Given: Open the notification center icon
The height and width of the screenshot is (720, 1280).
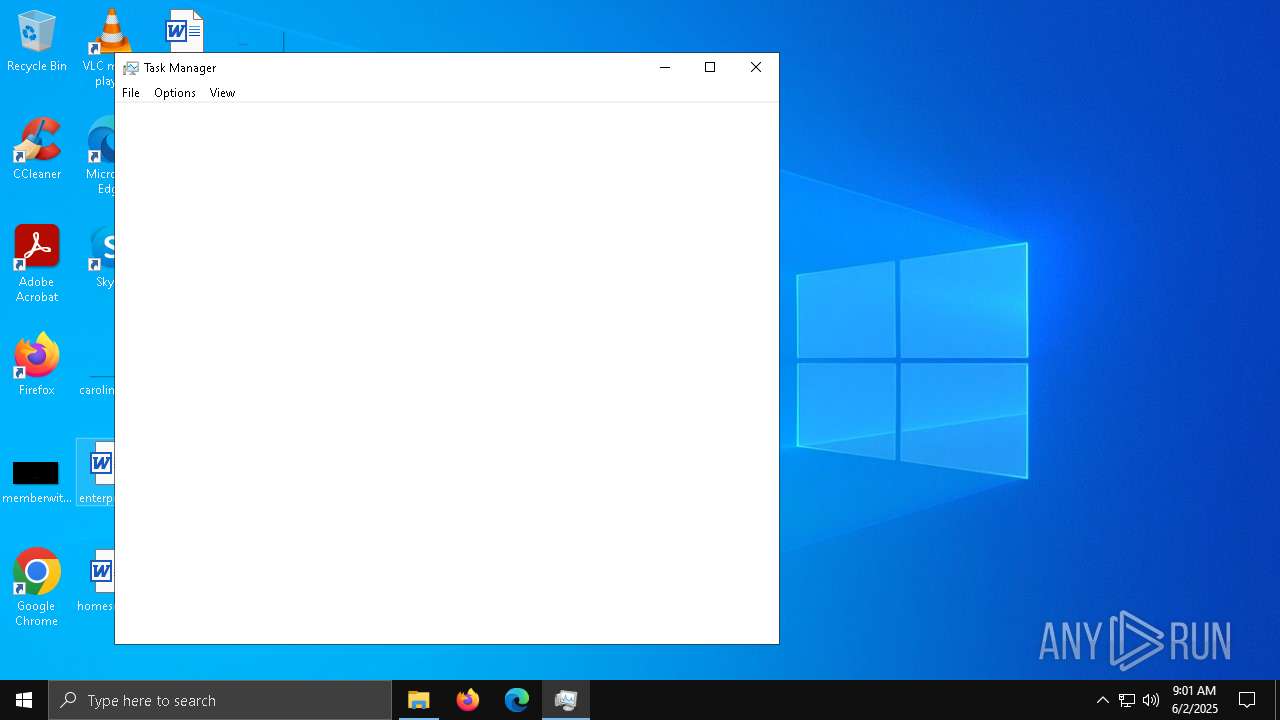Looking at the screenshot, I should click(x=1248, y=700).
